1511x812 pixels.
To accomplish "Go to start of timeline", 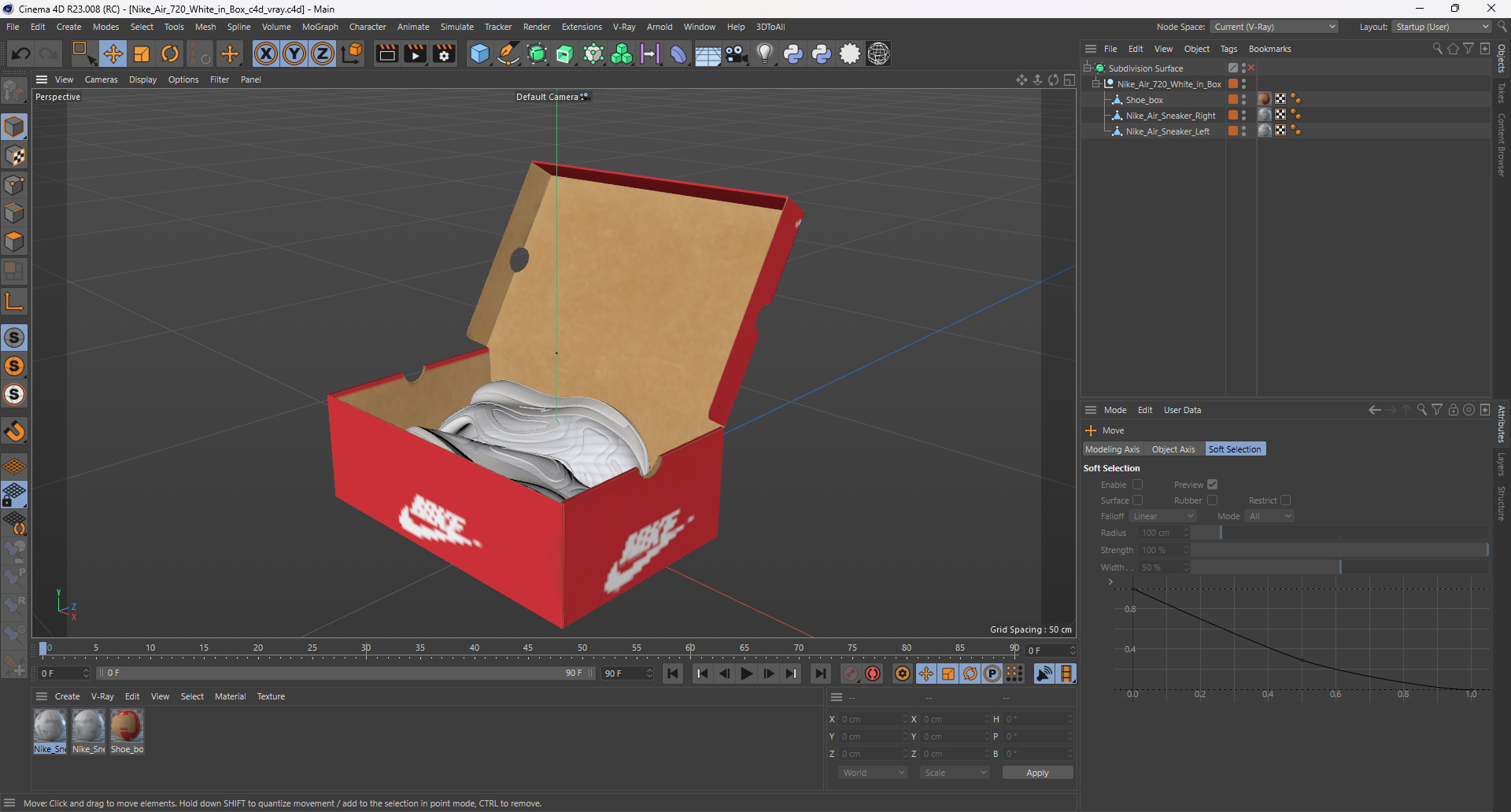I will 673,674.
